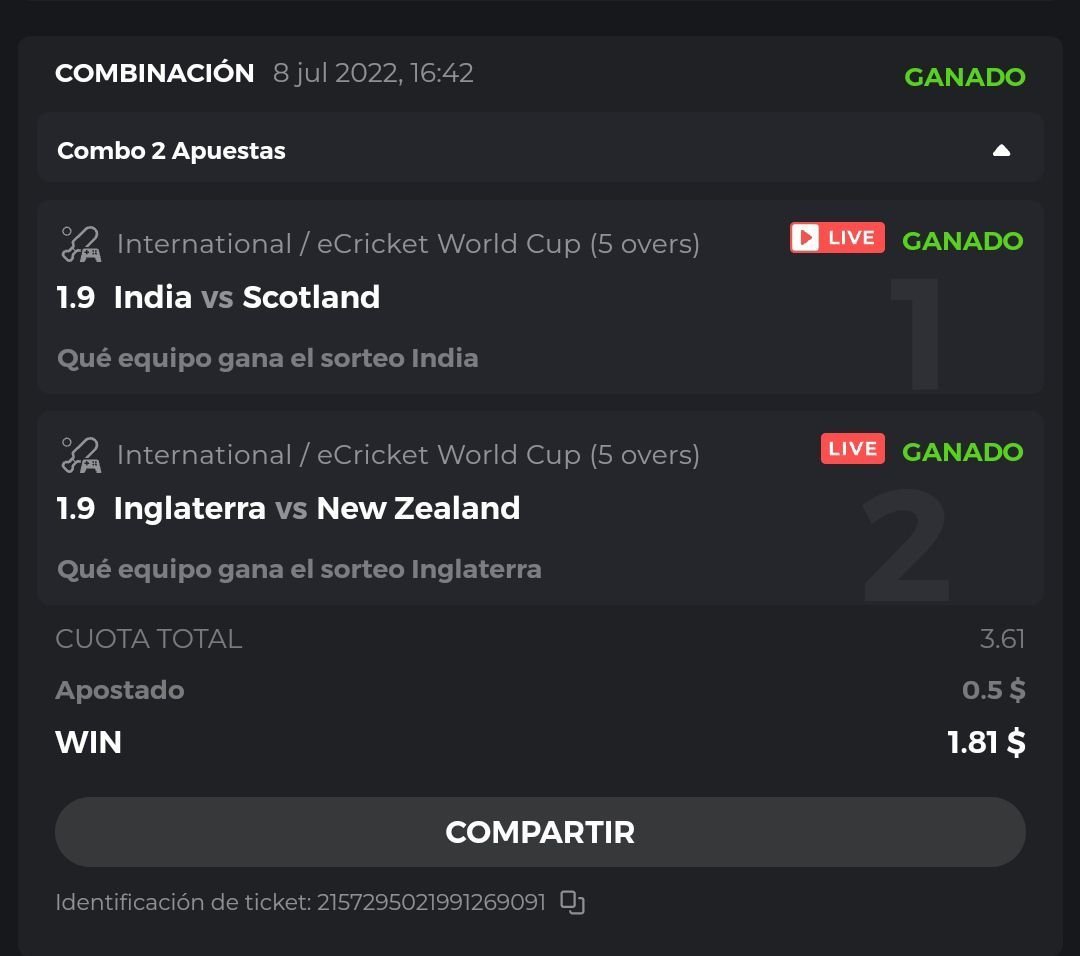This screenshot has height=956, width=1080.
Task: Click the top GANADO combination status
Action: pyautogui.click(x=964, y=77)
